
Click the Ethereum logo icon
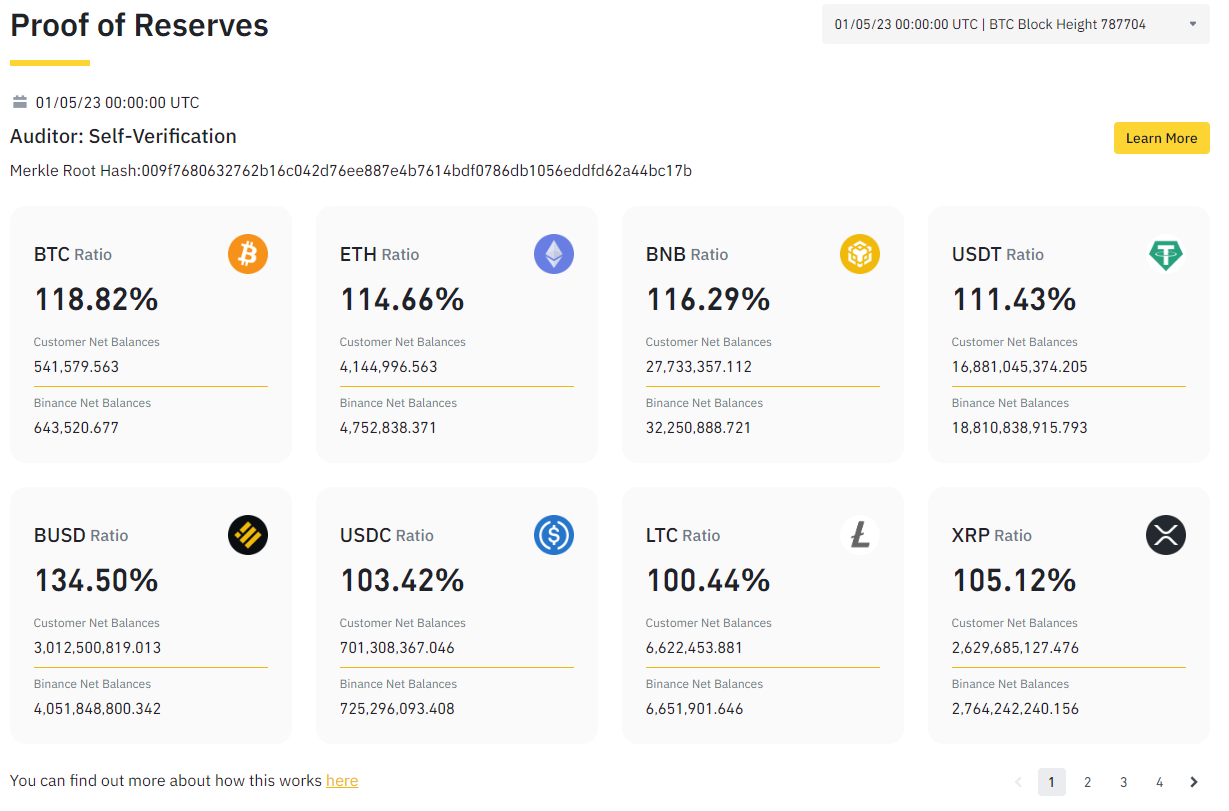pos(554,254)
